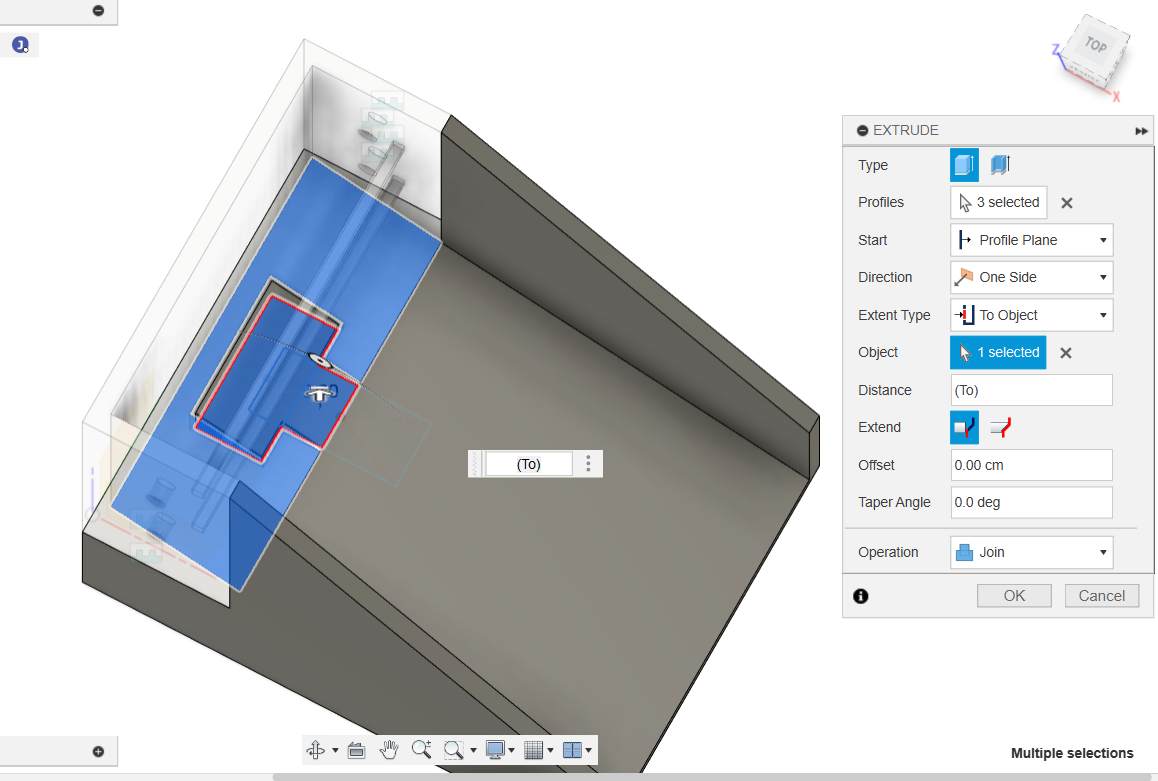The image size is (1158, 781).
Task: Click the Object '1 selected' selector
Action: (x=998, y=352)
